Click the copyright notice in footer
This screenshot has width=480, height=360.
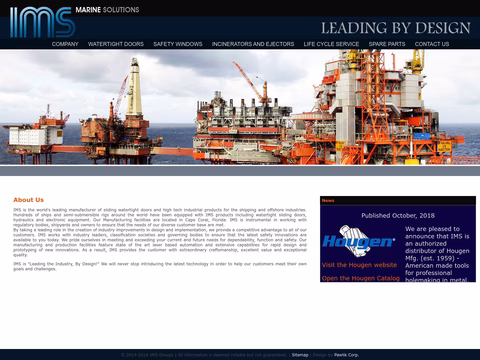pyautogui.click(x=204, y=355)
